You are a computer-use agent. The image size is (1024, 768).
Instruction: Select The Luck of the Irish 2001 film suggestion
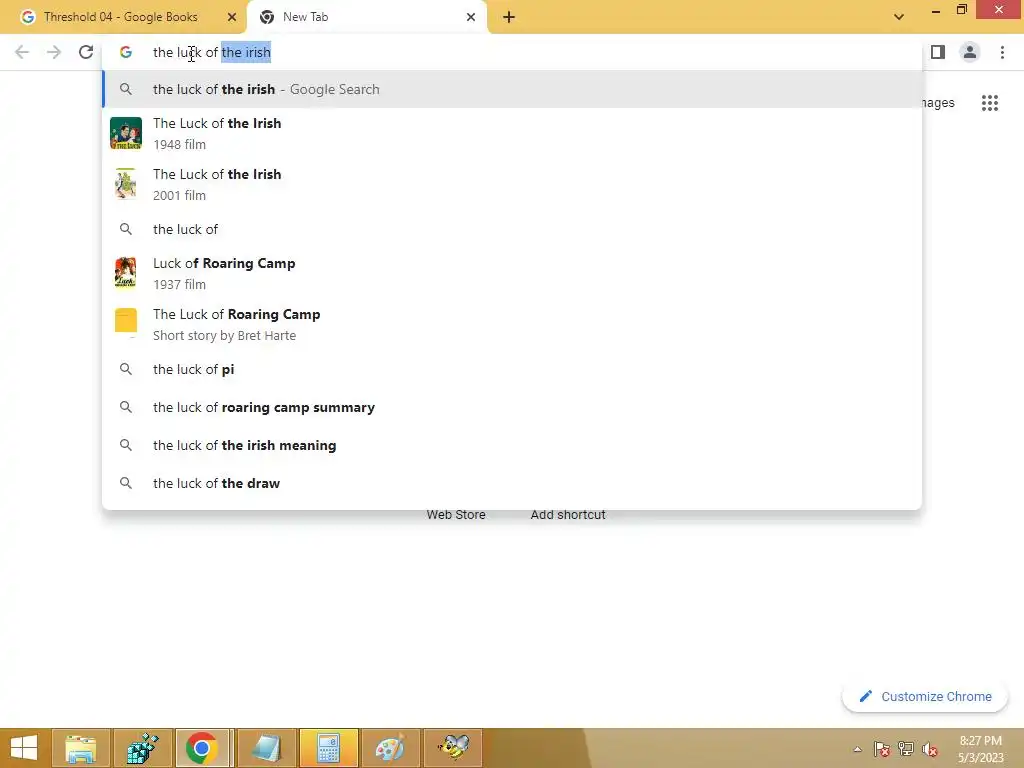point(512,184)
